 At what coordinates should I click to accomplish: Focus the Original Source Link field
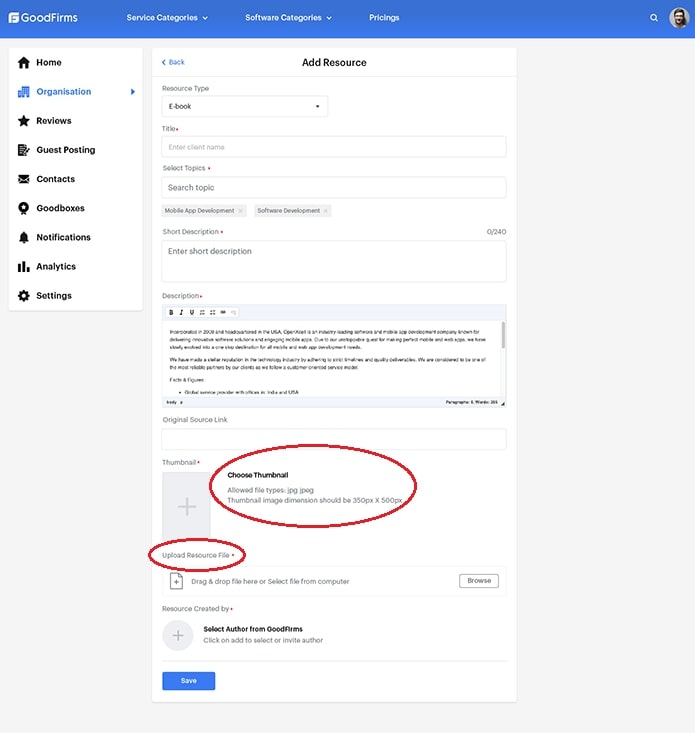(334, 439)
